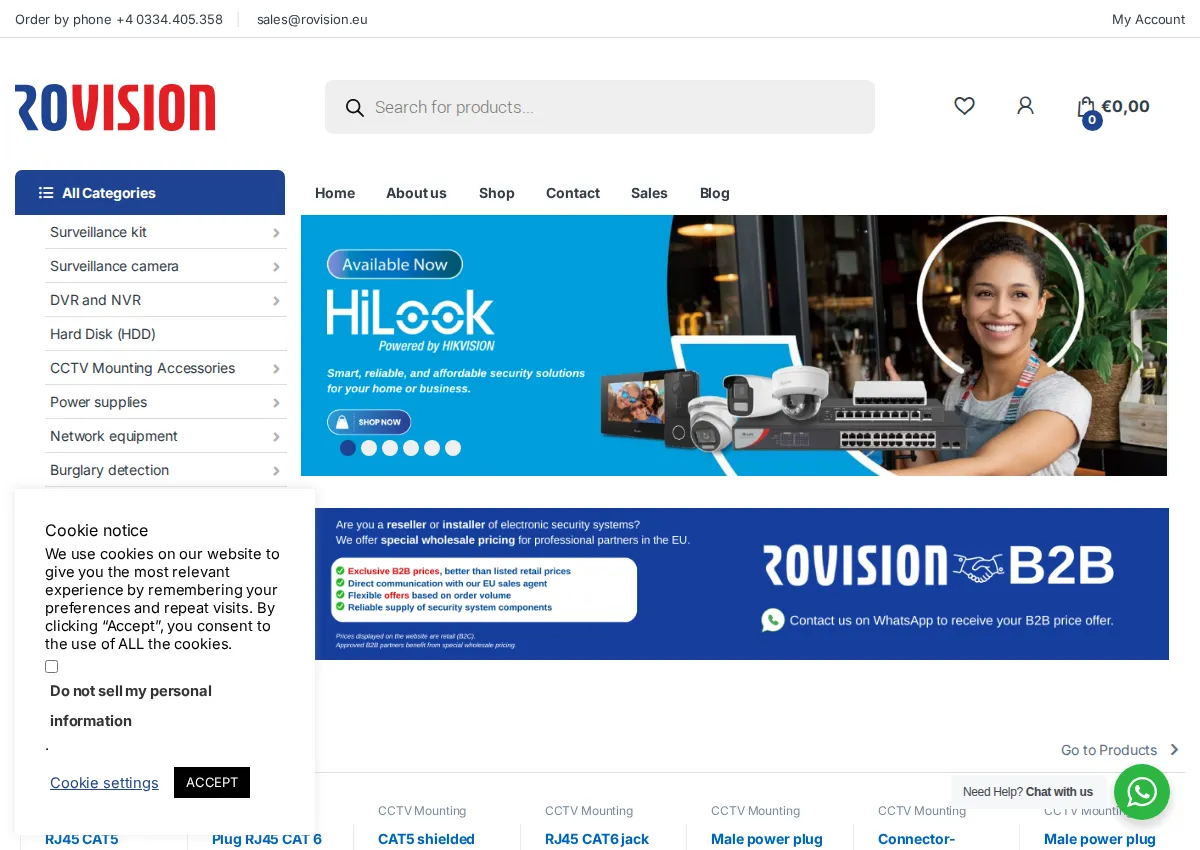Click the Go to Products arrow
Viewport: 1200px width, 850px height.
(x=1174, y=750)
